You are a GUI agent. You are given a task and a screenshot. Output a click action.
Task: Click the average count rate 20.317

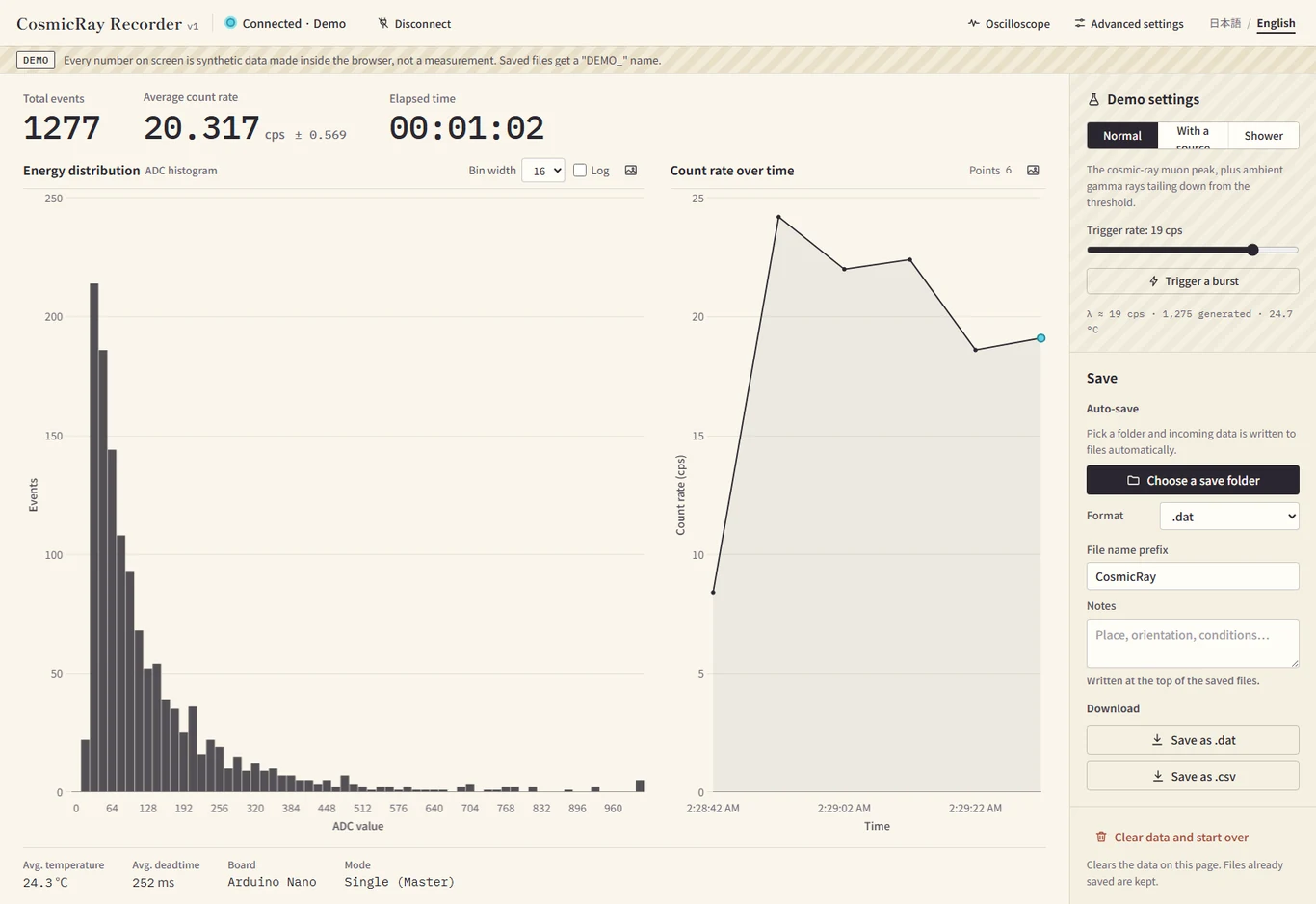tap(201, 127)
